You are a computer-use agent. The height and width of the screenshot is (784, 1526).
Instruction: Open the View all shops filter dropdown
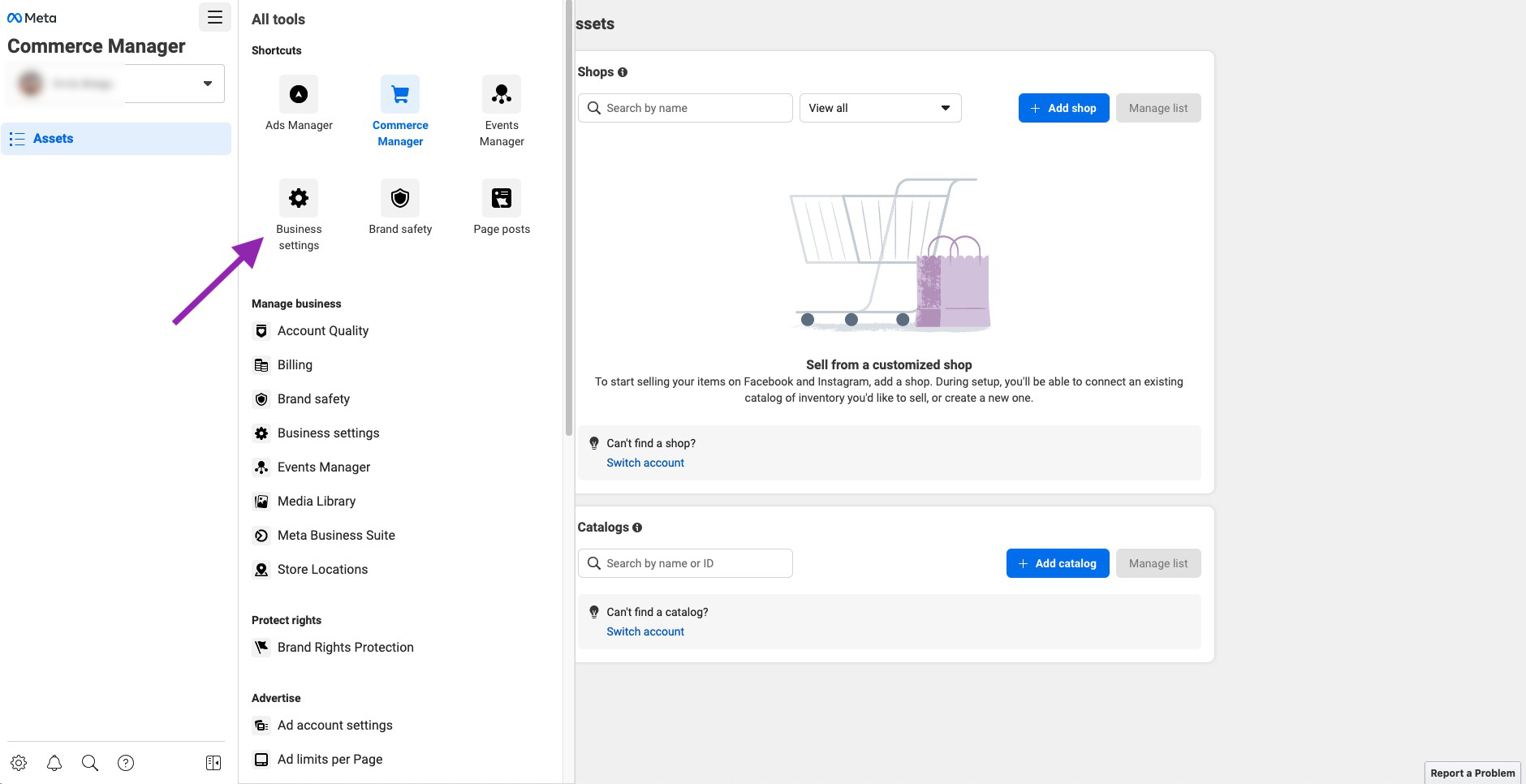(x=881, y=108)
